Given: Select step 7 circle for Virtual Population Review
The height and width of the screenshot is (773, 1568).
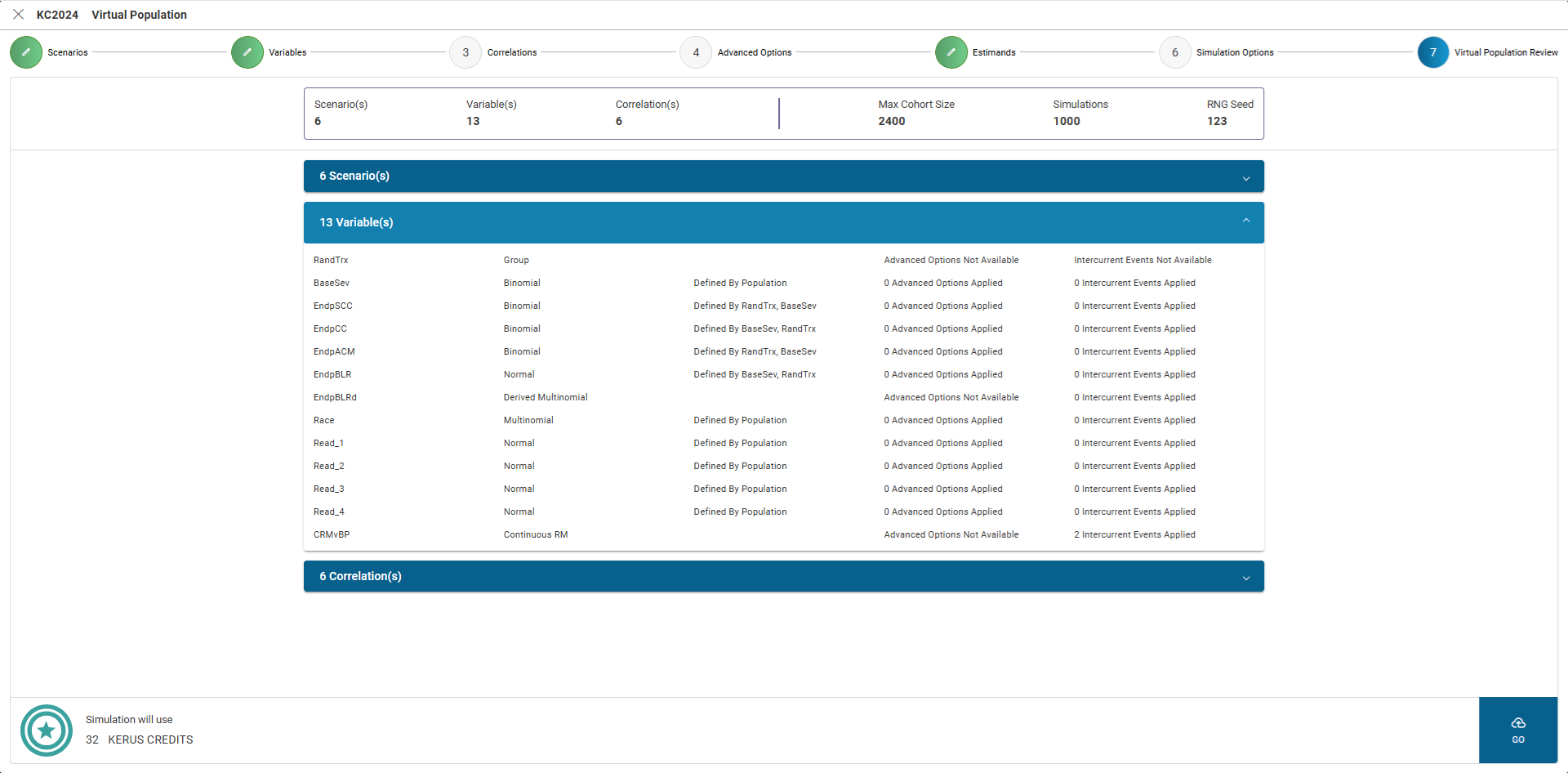Looking at the screenshot, I should click(x=1433, y=52).
